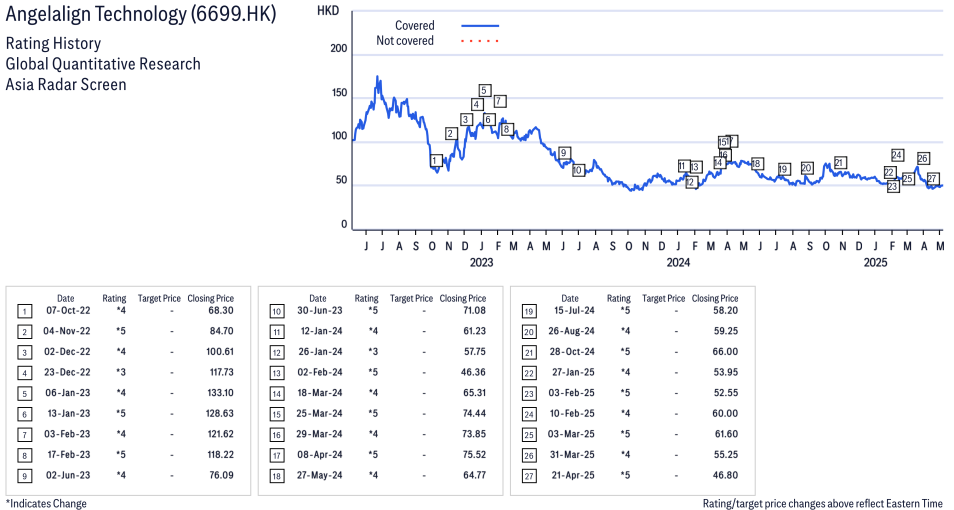Click the 2023 year label under the chart

point(481,262)
